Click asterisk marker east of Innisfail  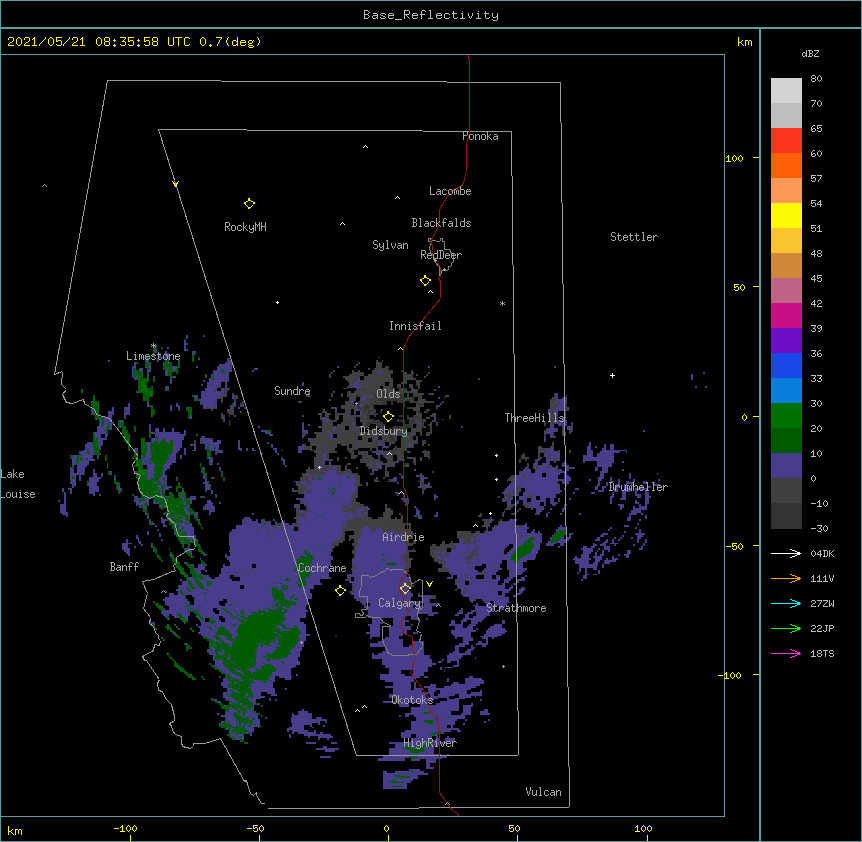point(502,303)
